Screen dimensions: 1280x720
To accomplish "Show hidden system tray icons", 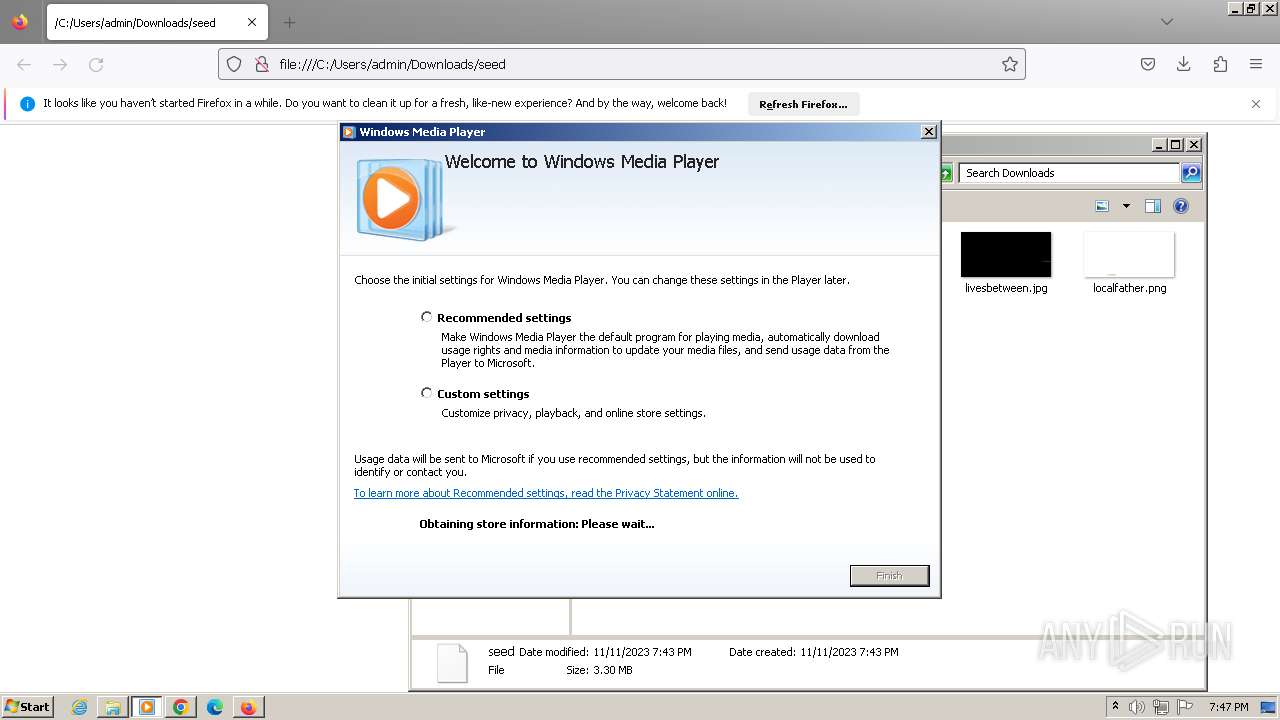I will tap(1115, 706).
